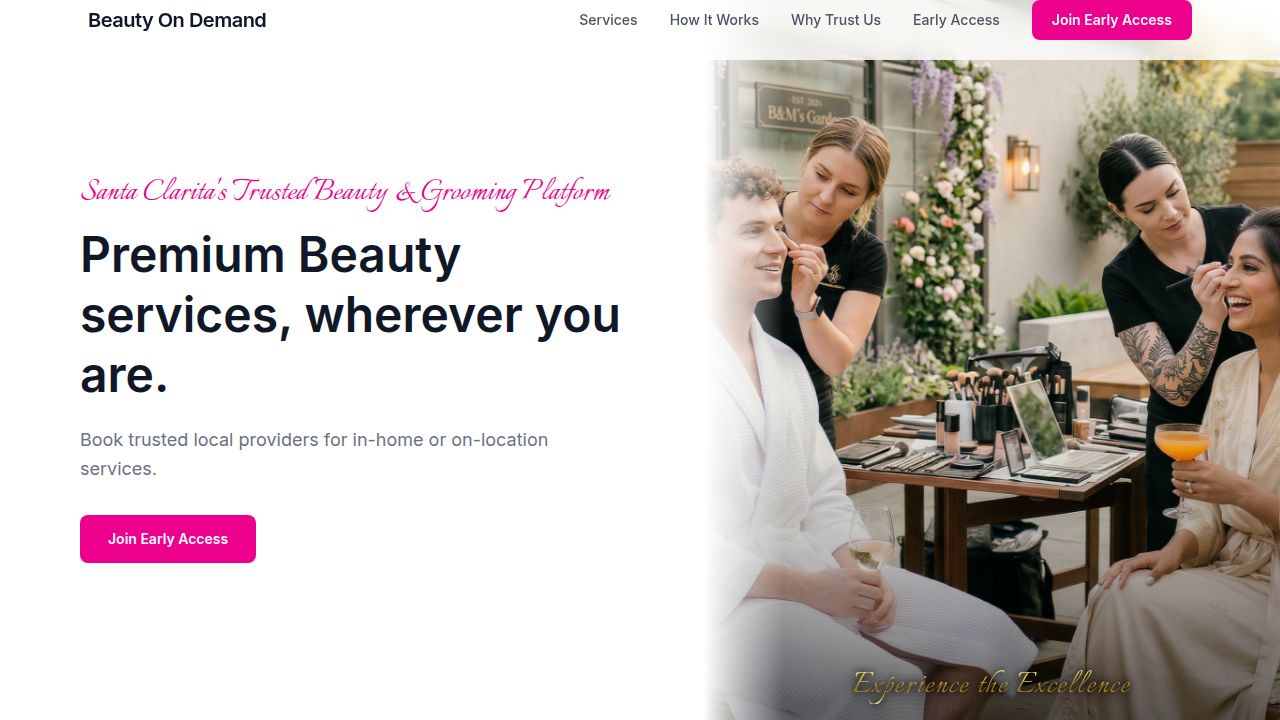Select Early Access in the navigation

pyautogui.click(x=956, y=20)
